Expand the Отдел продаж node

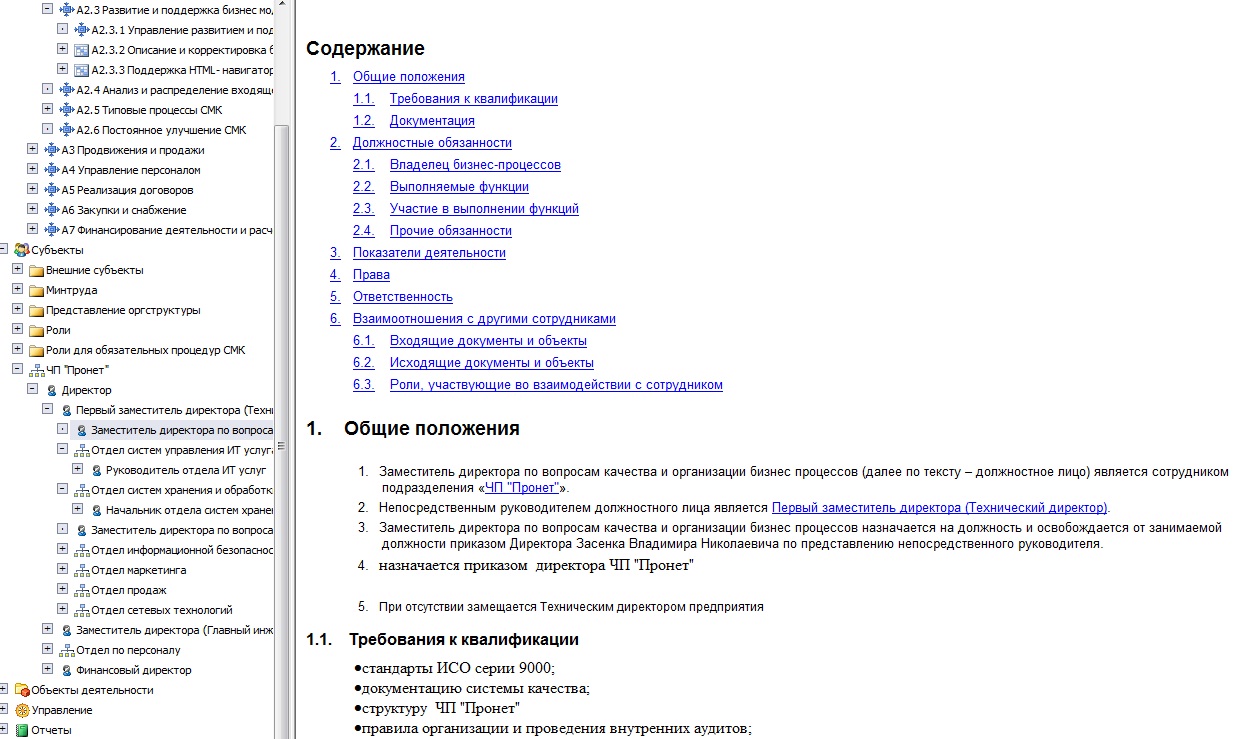[x=62, y=590]
